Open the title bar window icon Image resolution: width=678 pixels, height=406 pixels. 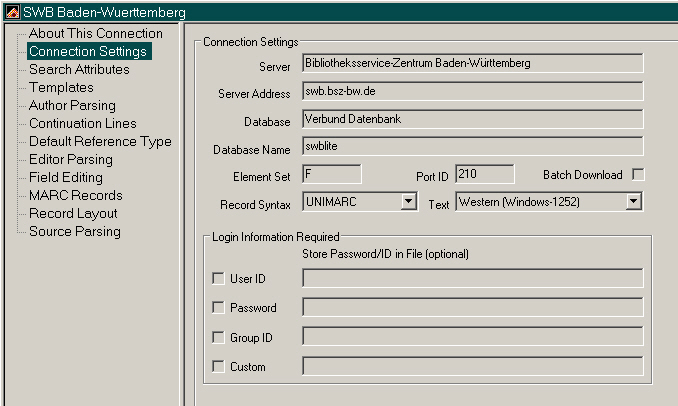click(x=11, y=11)
